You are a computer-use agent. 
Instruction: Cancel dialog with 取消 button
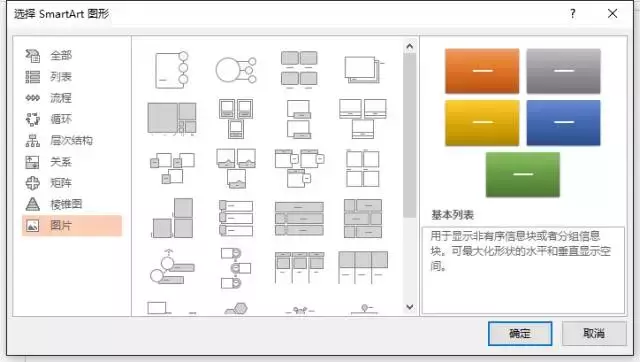pos(594,333)
